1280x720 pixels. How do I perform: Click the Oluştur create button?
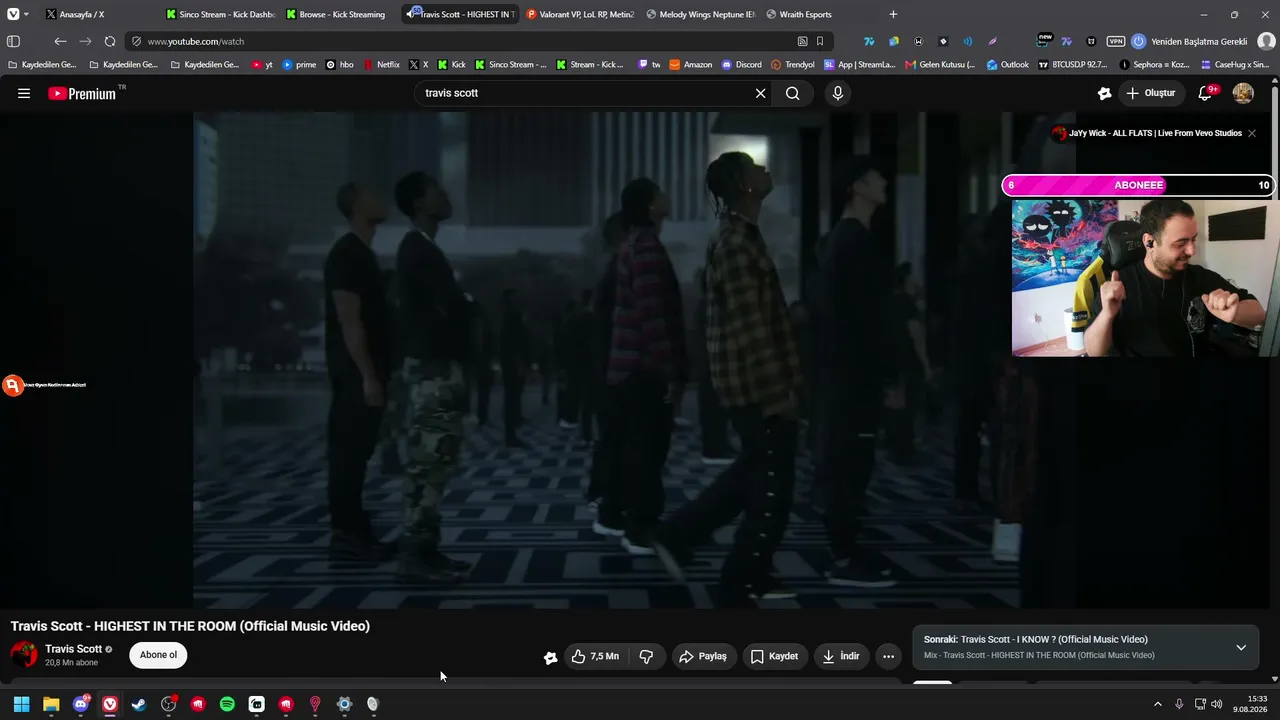[x=1151, y=93]
